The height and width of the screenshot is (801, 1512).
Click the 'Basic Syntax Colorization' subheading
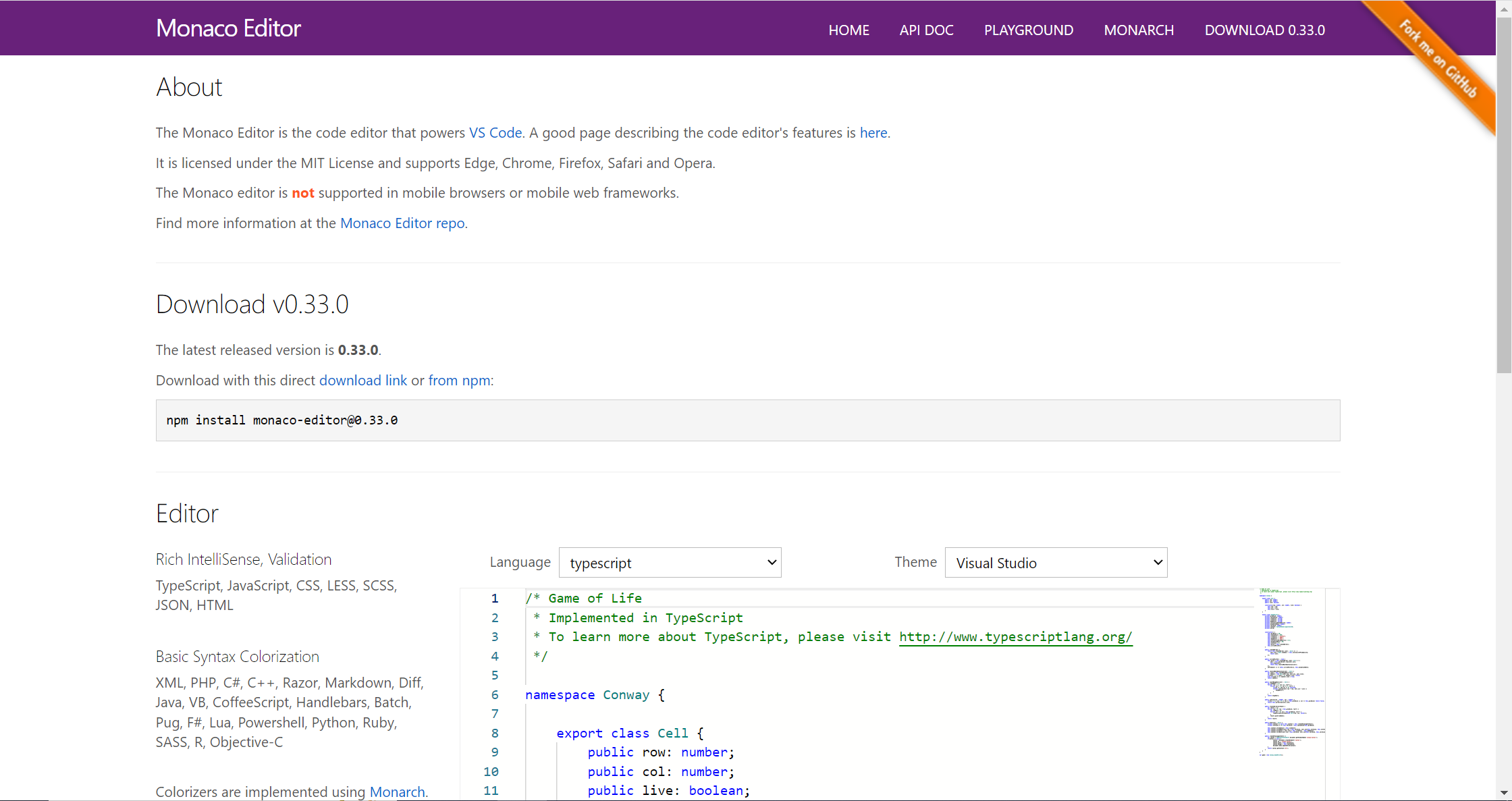(238, 657)
